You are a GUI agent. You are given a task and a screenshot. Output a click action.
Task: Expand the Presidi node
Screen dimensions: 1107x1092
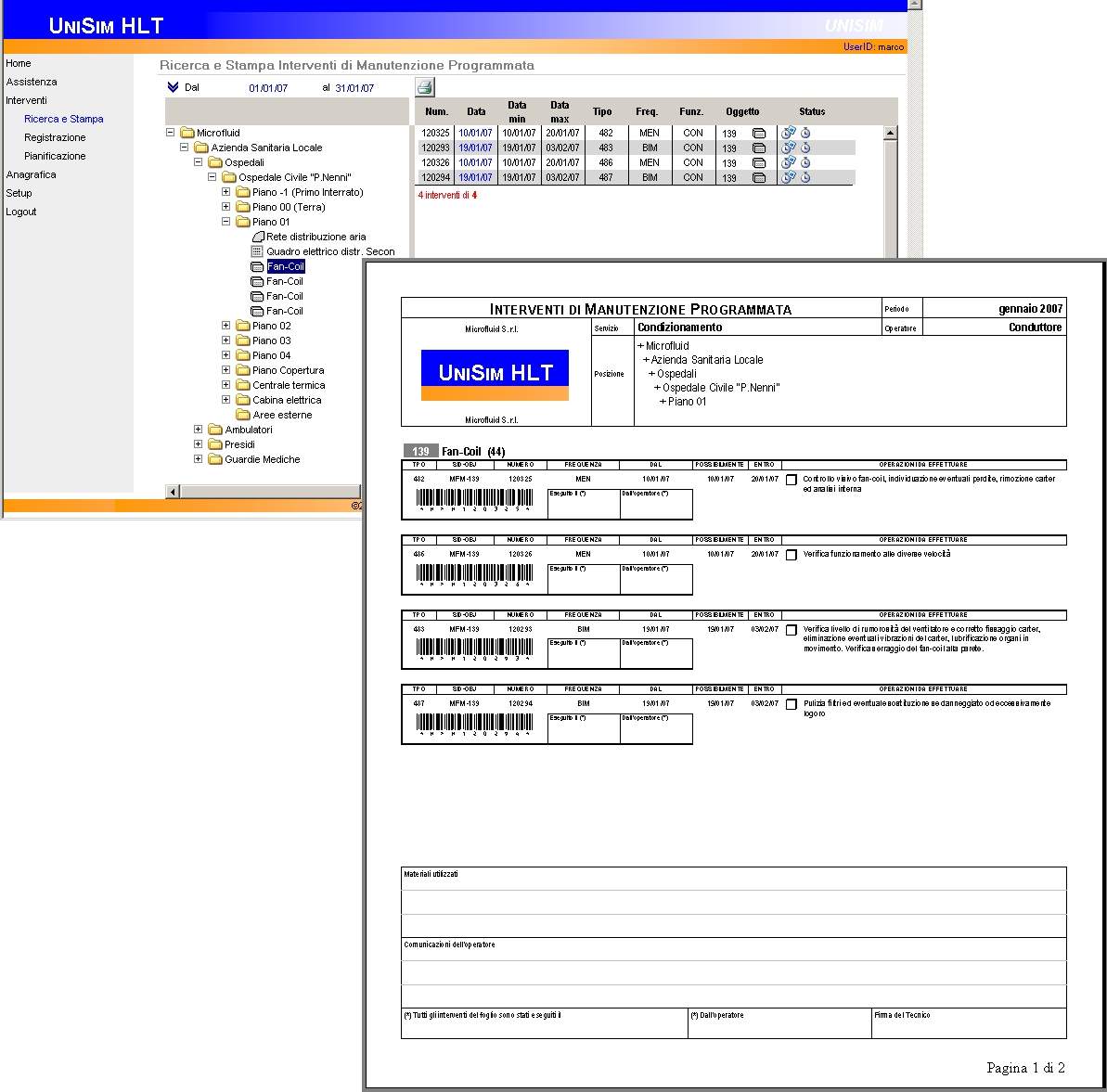coord(199,443)
